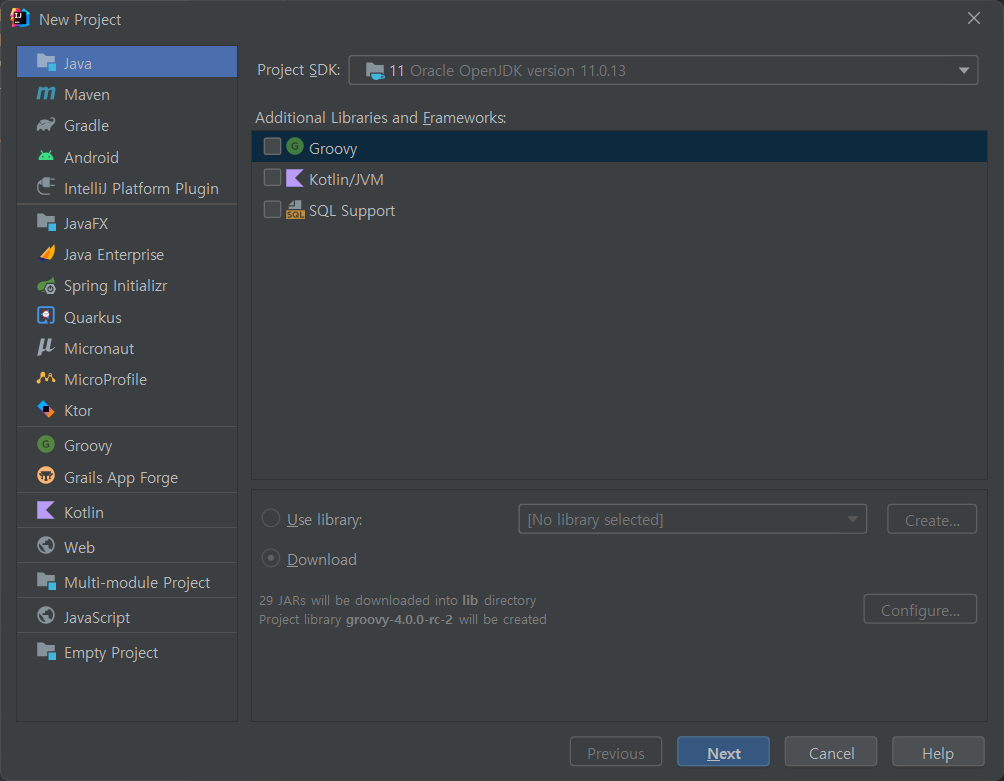1004x781 pixels.
Task: Click the SQL Support framework icon
Action: (x=295, y=209)
